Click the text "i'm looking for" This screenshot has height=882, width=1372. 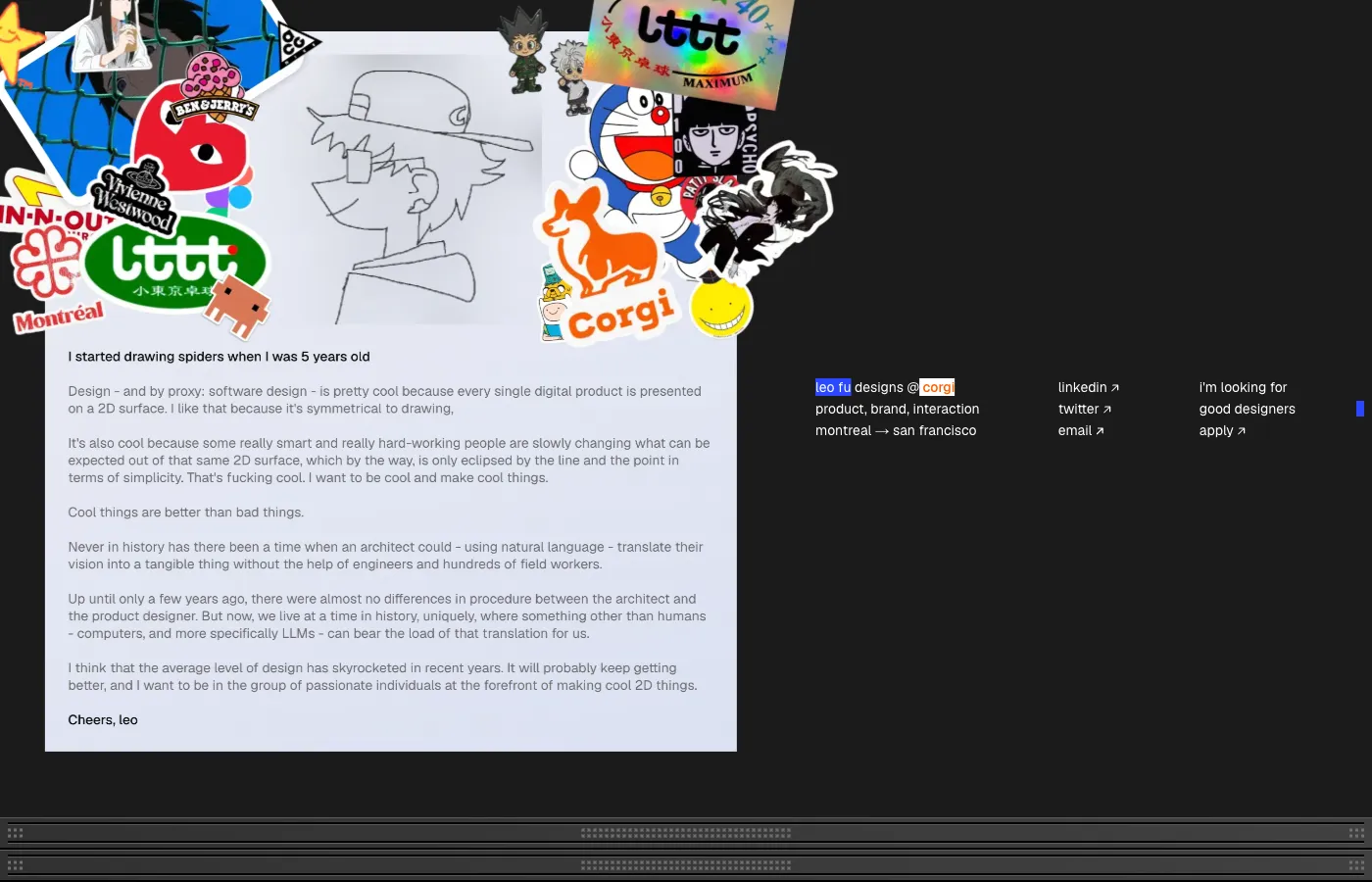pos(1243,387)
